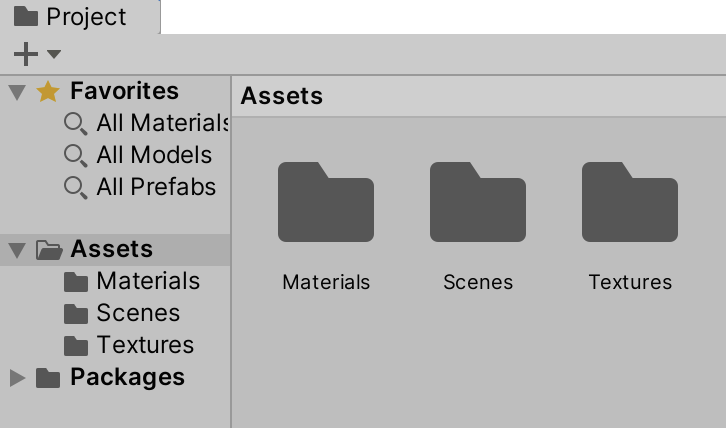Collapse the Favorites section arrow
Viewport: 726px width, 428px height.
[x=16, y=92]
